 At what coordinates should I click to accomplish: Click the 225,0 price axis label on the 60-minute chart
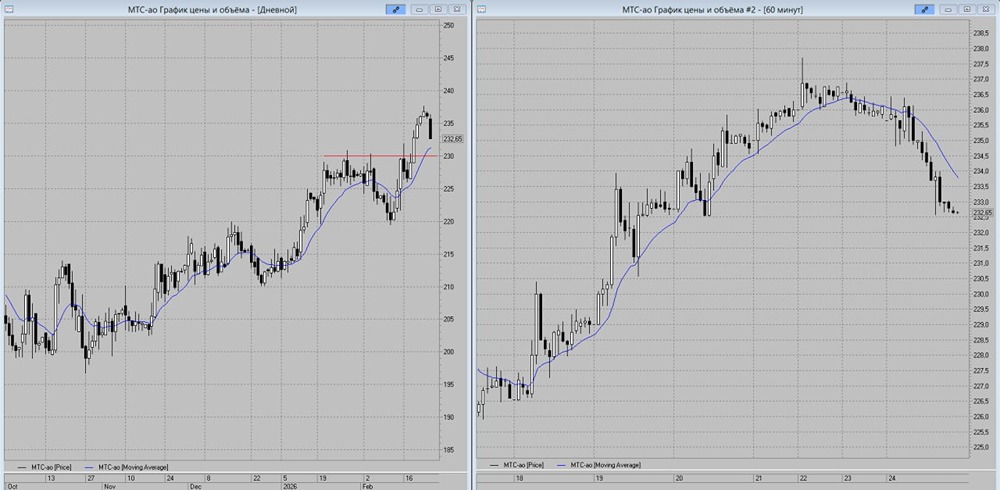981,448
